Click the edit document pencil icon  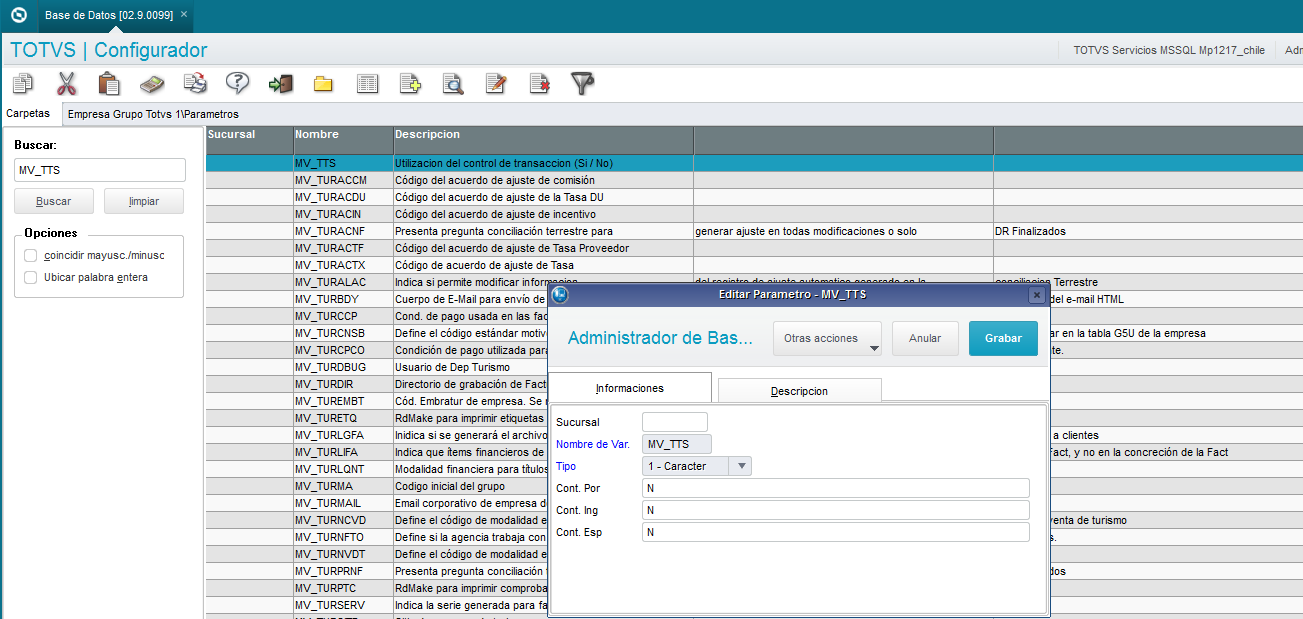point(496,84)
